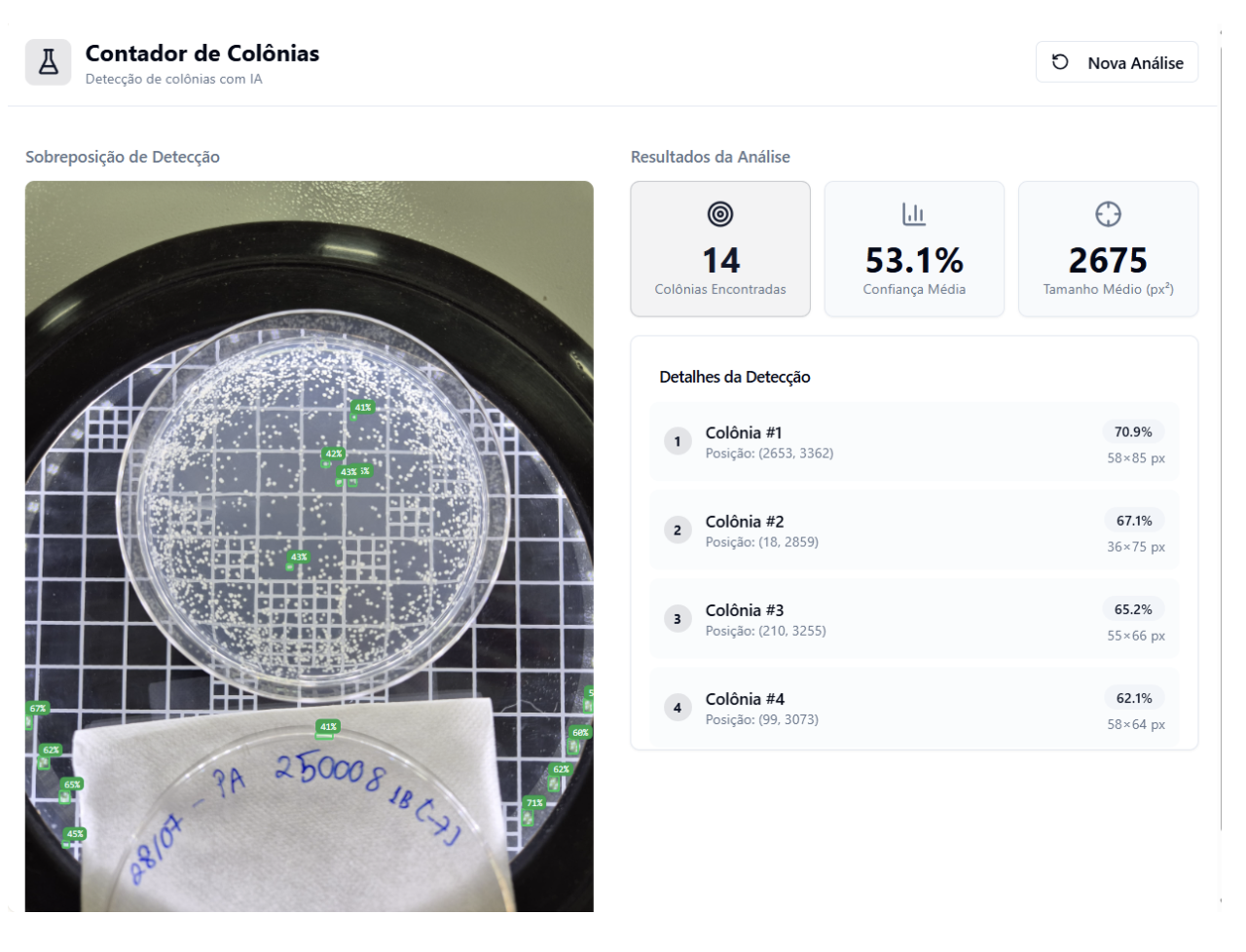The height and width of the screenshot is (952, 1246).
Task: Select number badge 4 beside Colônia #4
Action: click(x=678, y=708)
